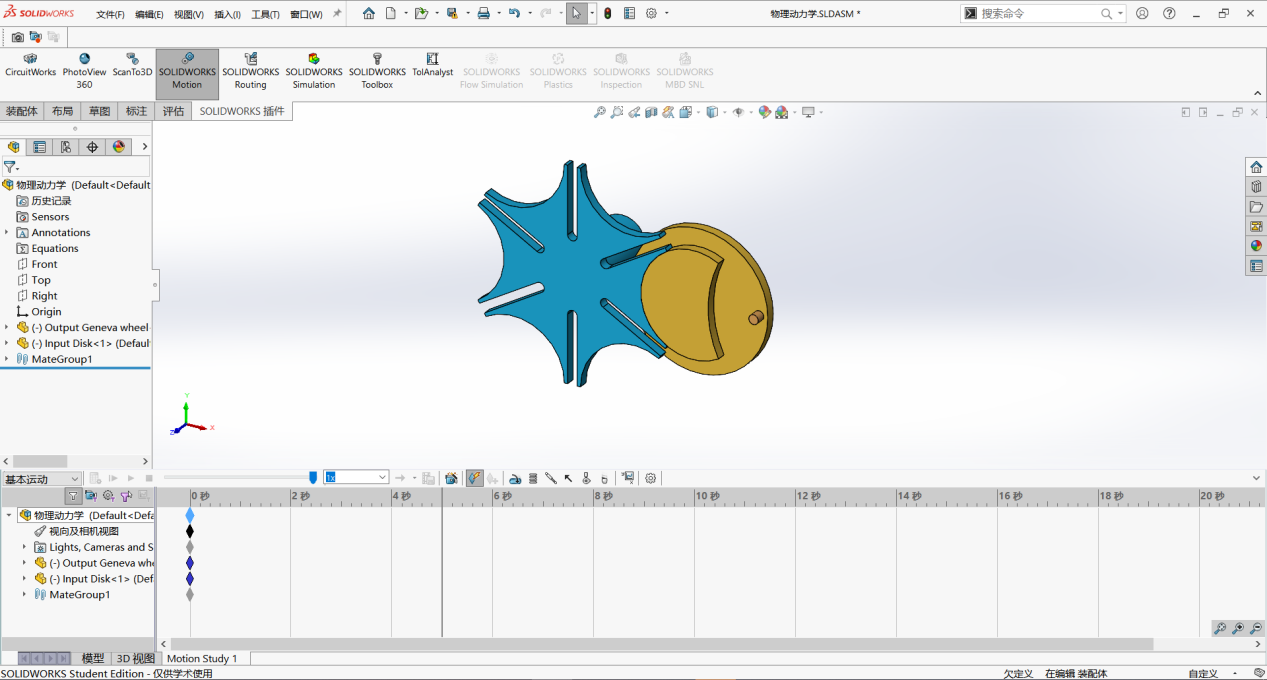Toggle Autokey mode in the MotionManager
Image resolution: width=1267 pixels, height=680 pixels.
472,478
